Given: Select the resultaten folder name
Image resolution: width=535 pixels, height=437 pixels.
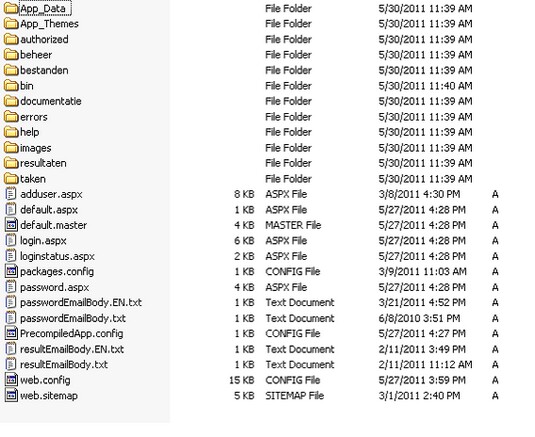Looking at the screenshot, I should [x=43, y=163].
